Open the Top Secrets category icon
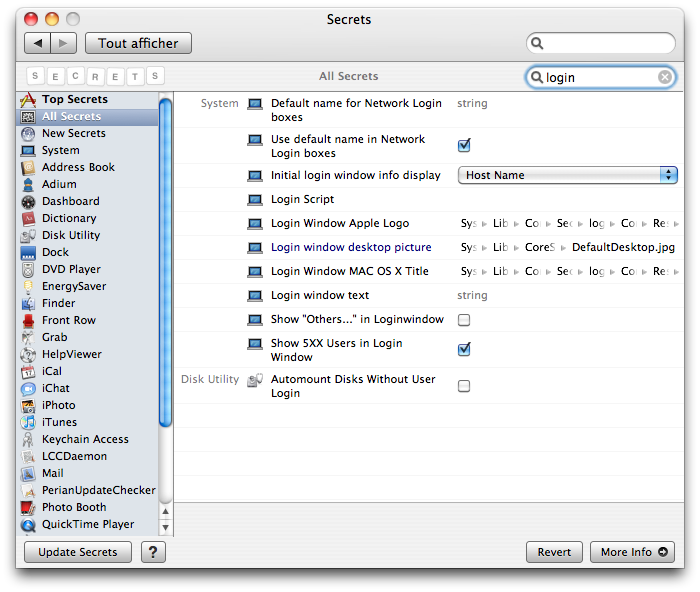Screen dimensions: 700x592 tap(28, 100)
